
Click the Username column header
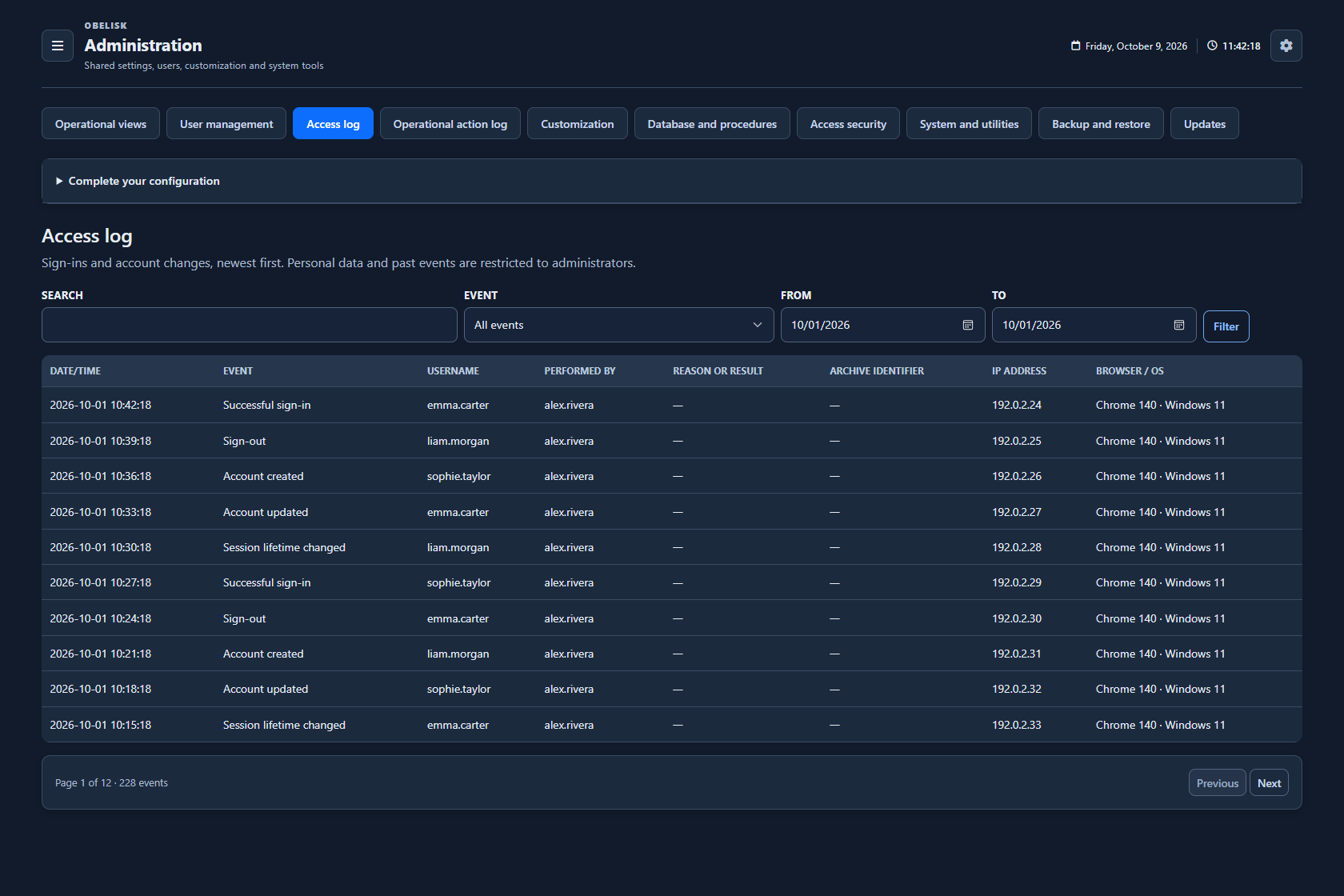click(453, 371)
